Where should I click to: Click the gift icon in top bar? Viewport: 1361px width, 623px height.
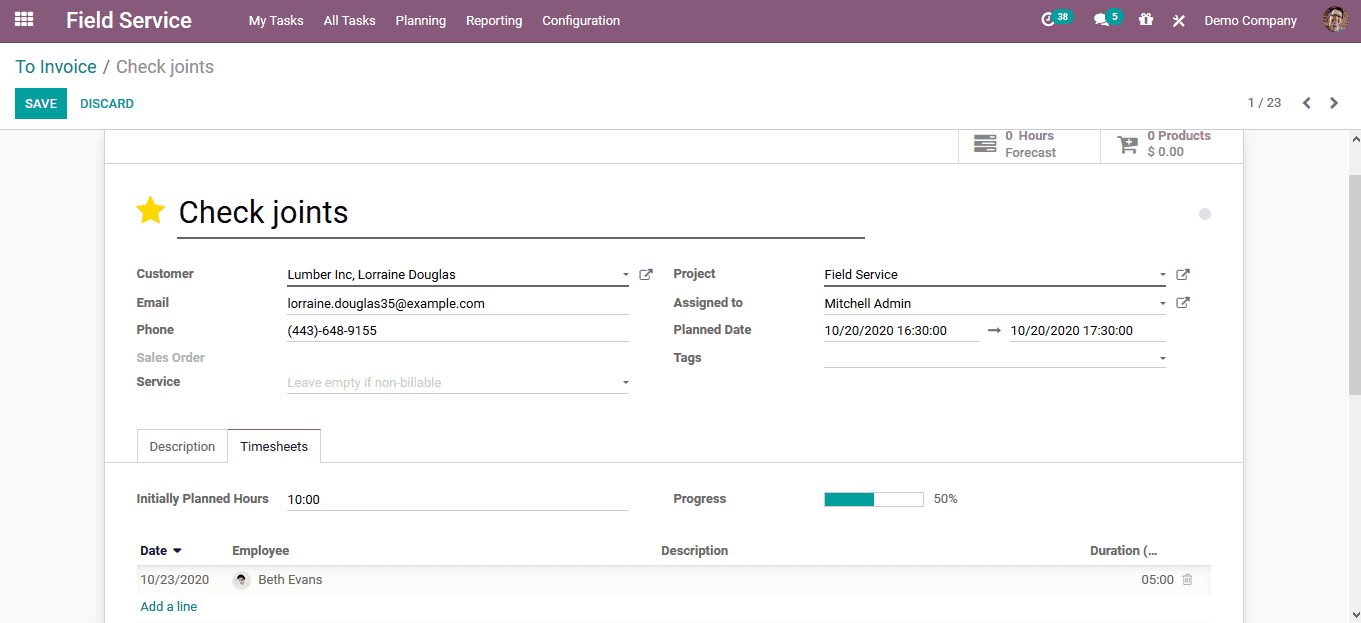pyautogui.click(x=1146, y=20)
